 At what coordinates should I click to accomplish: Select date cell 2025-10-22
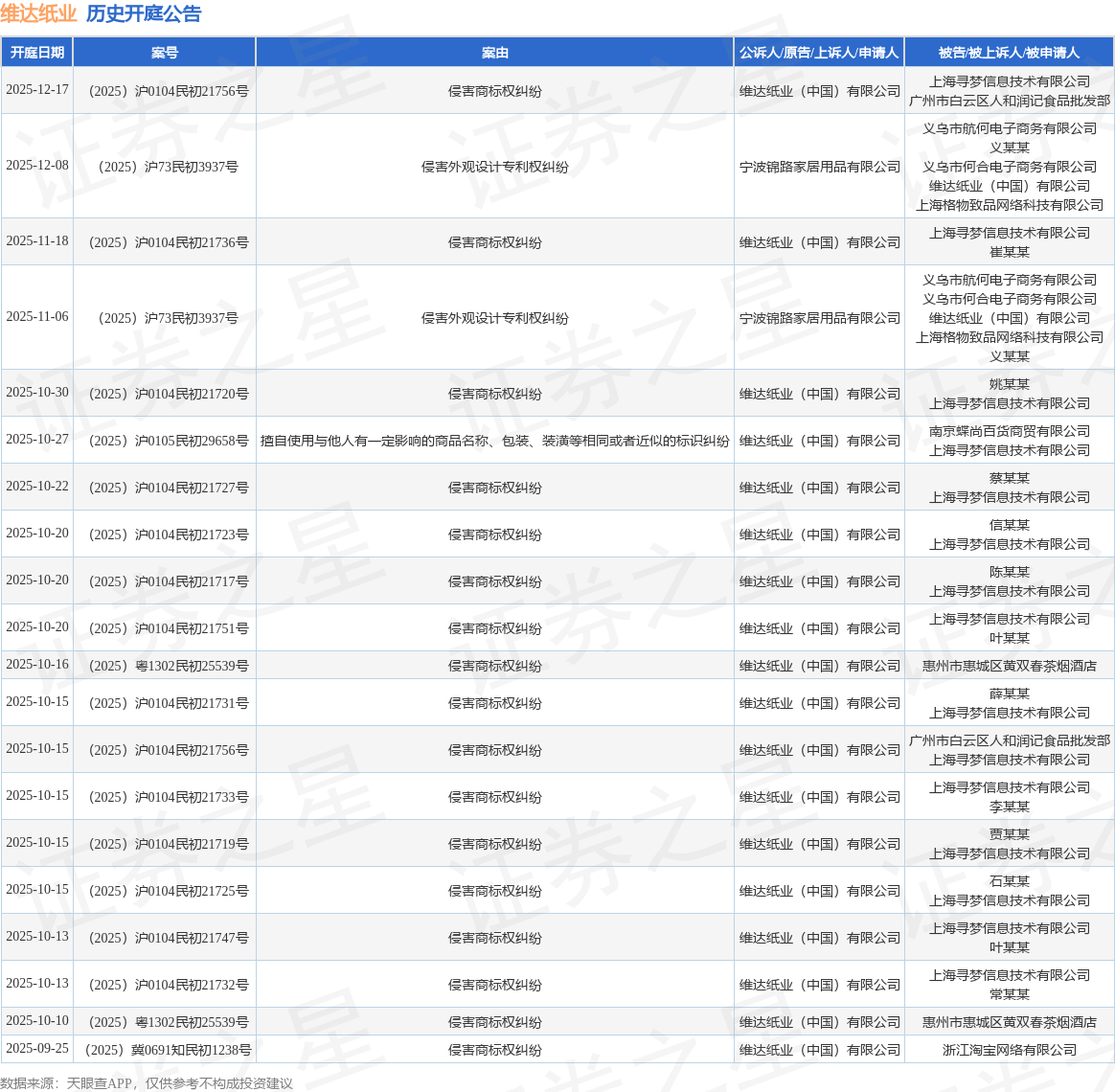coord(37,487)
